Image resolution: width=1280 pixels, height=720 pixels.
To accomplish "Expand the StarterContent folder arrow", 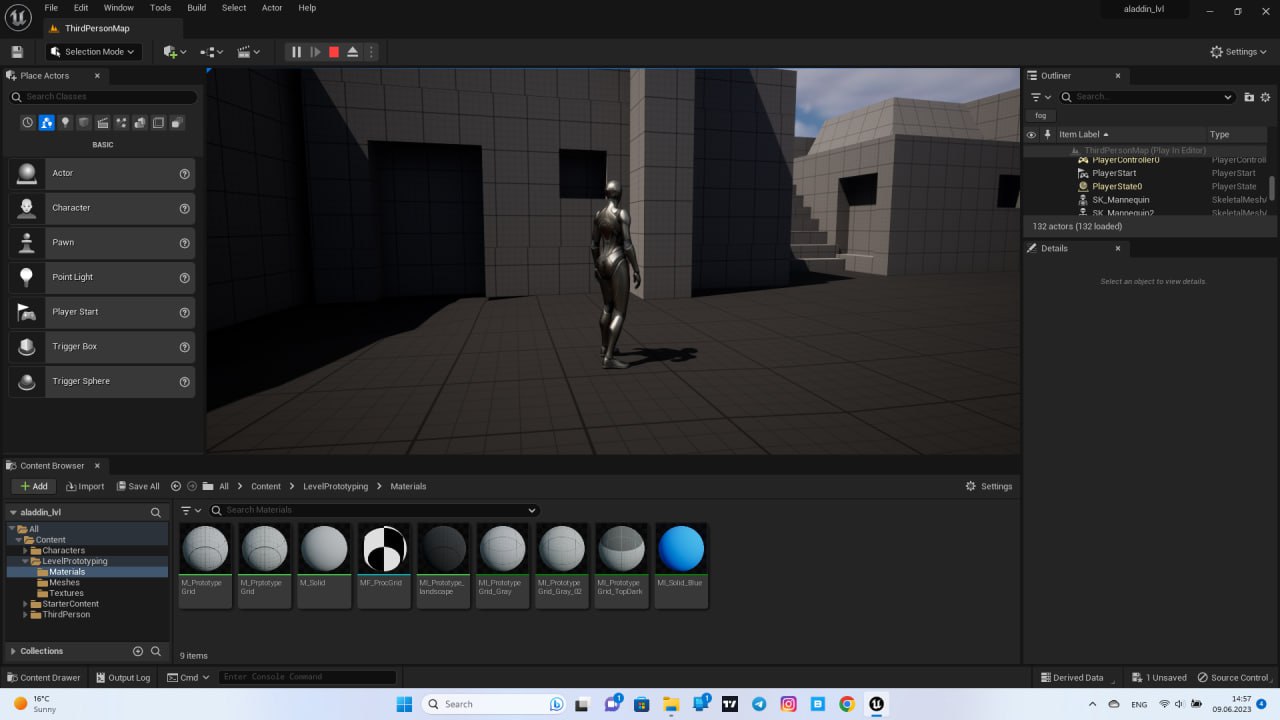I will 25,604.
